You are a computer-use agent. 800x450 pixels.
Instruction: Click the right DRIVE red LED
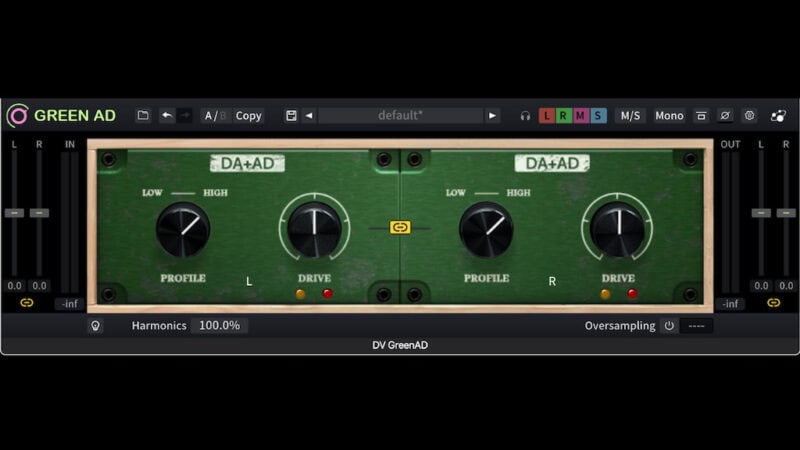(x=632, y=293)
